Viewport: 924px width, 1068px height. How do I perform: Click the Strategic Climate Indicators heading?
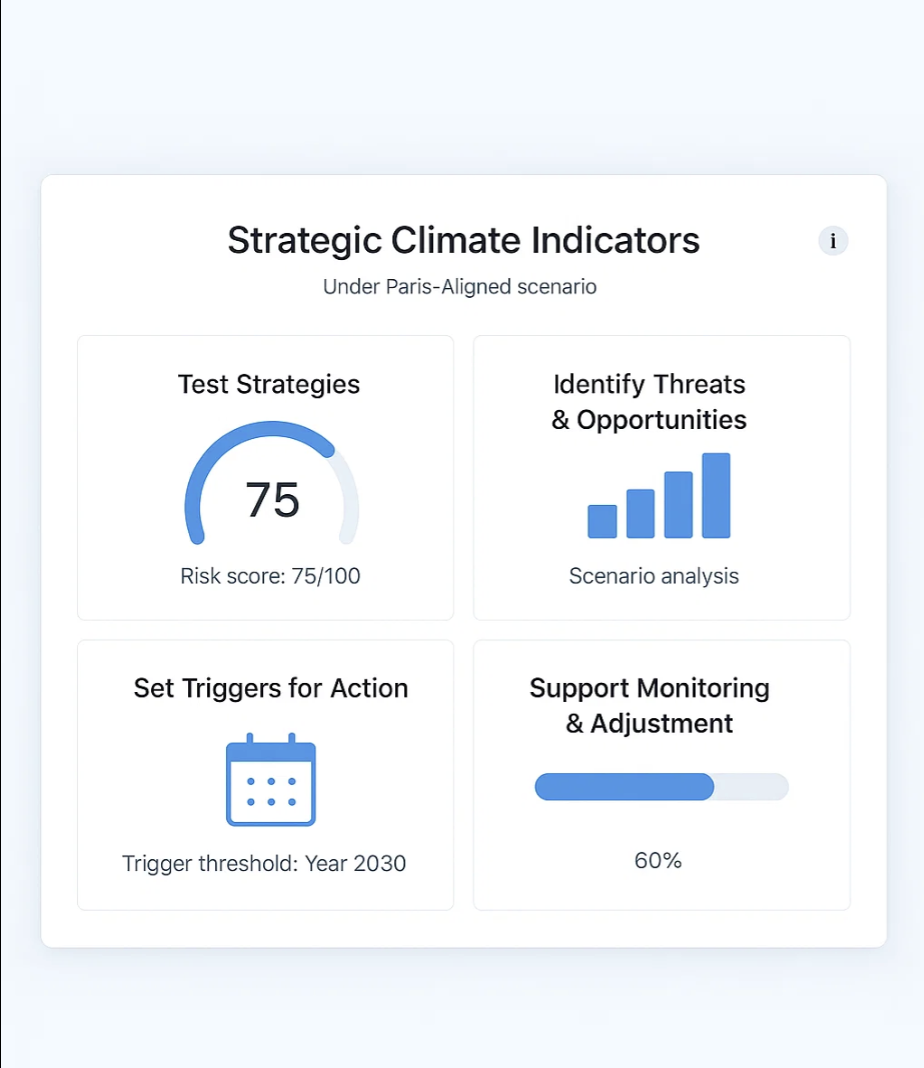pyautogui.click(x=462, y=240)
